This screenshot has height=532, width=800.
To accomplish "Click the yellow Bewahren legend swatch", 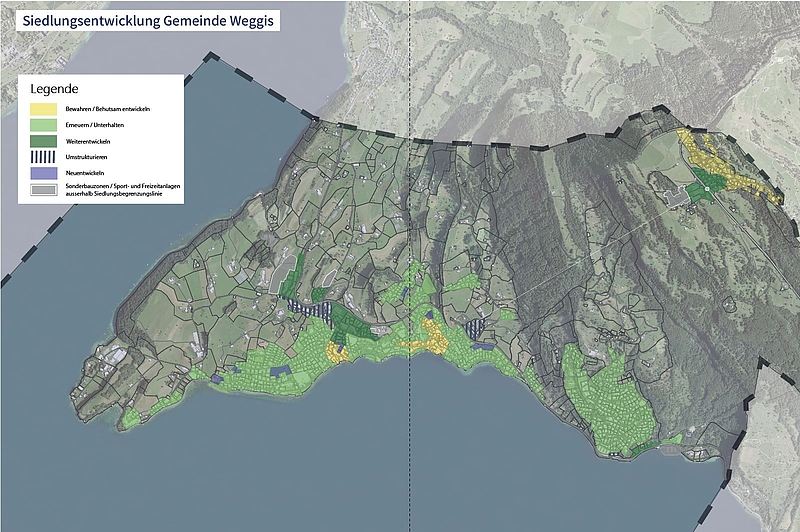I will coord(43,108).
